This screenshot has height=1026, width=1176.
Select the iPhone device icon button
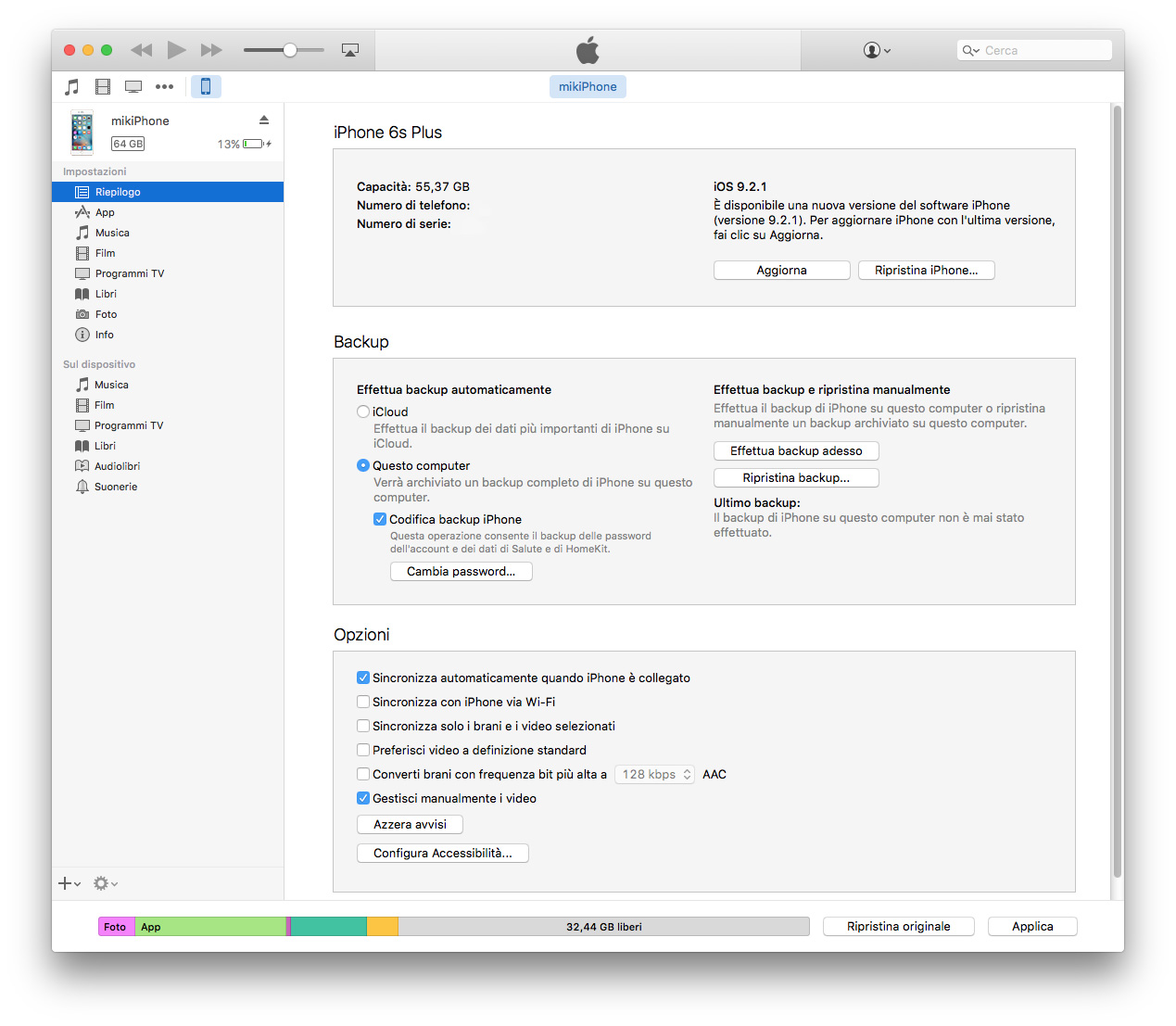pyautogui.click(x=206, y=86)
